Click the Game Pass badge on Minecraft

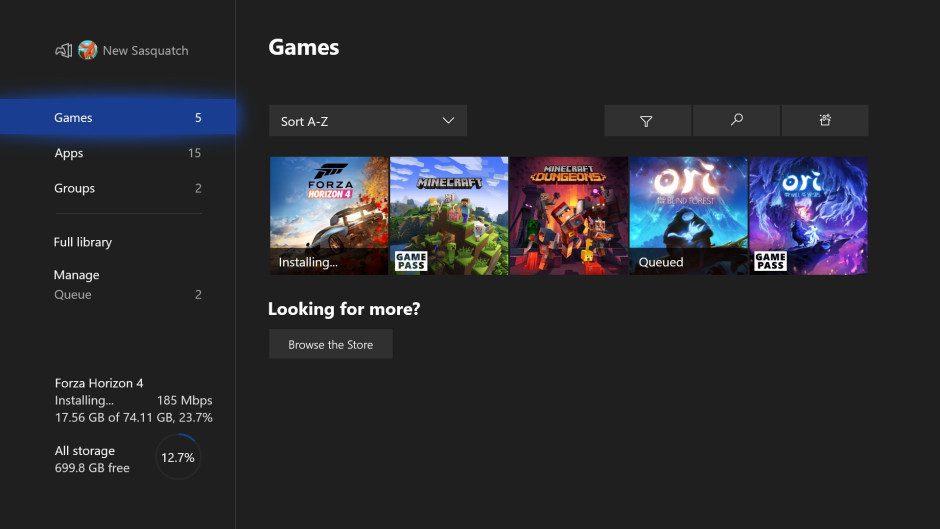pyautogui.click(x=411, y=261)
